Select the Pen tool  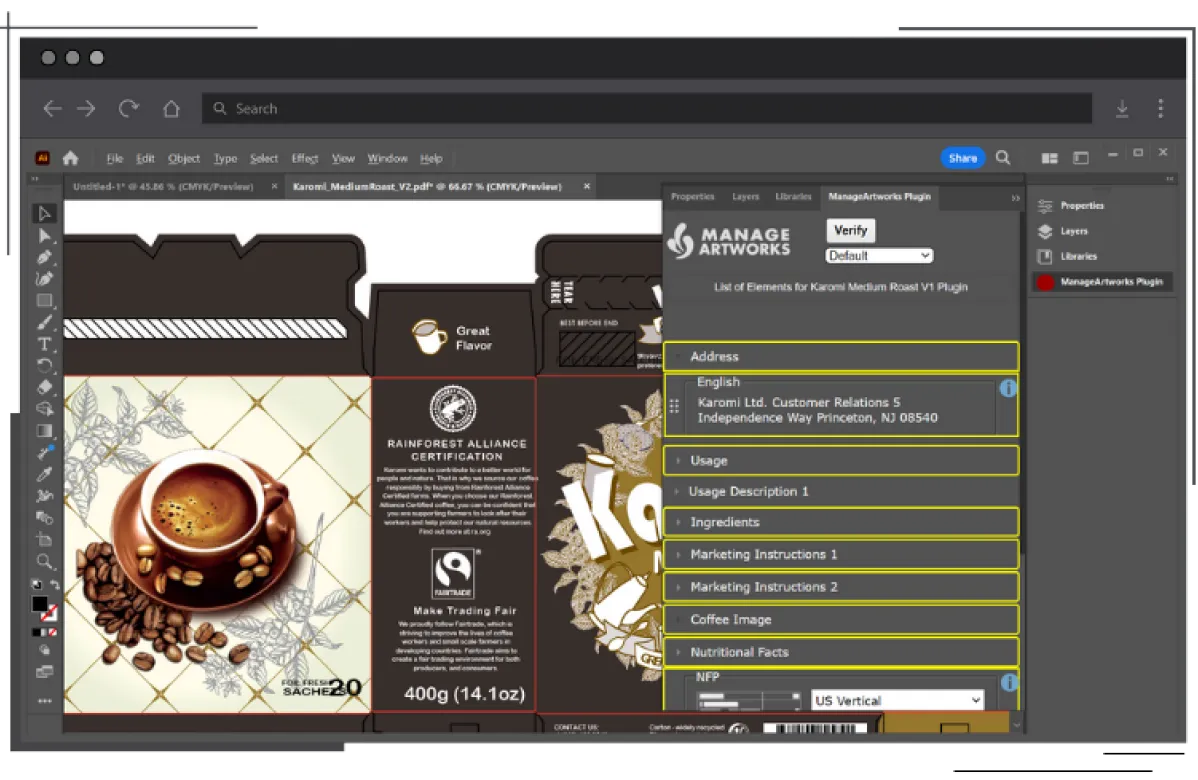(x=44, y=257)
